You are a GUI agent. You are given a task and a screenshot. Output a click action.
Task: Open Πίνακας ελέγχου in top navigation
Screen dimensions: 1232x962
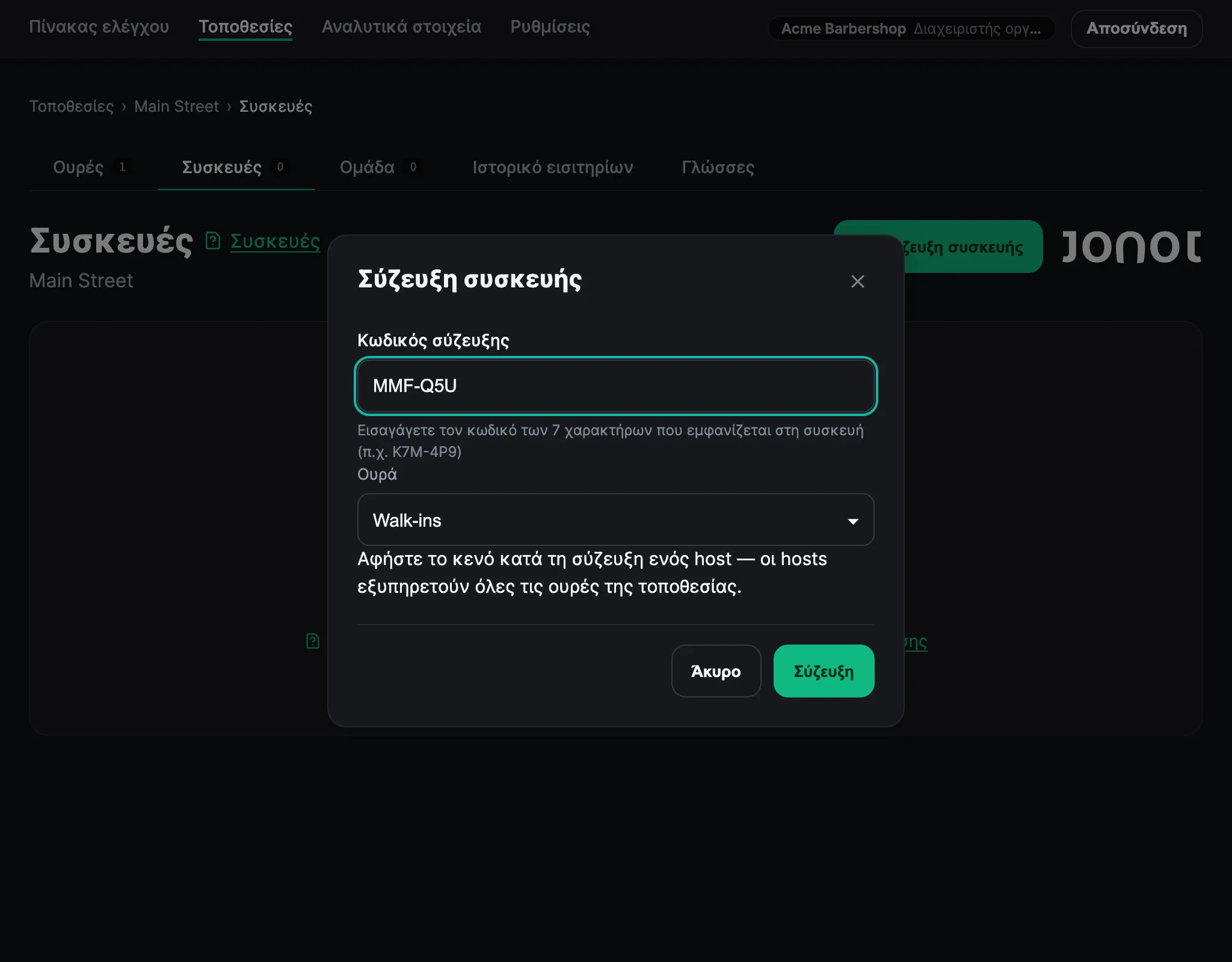click(x=99, y=27)
